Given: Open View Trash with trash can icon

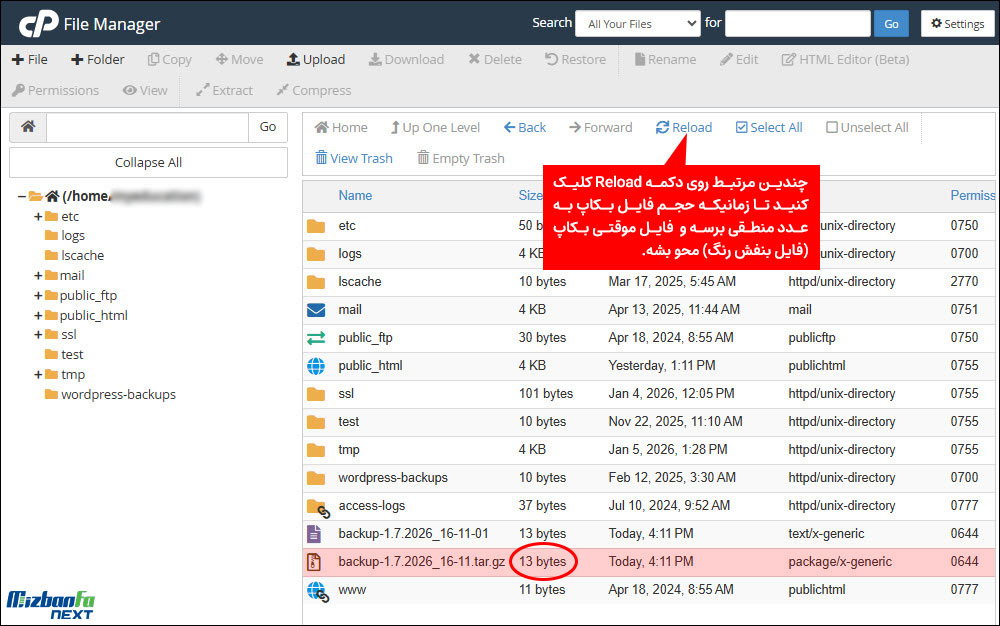Looking at the screenshot, I should coord(321,158).
